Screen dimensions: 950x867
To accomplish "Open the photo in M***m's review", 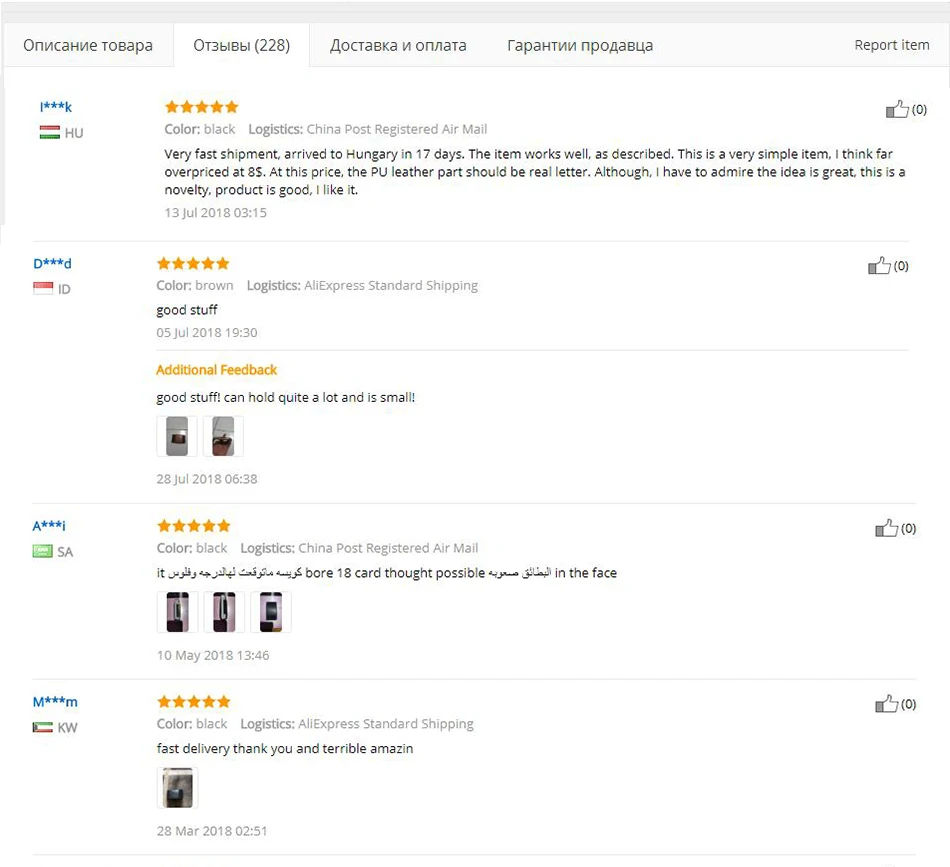I will pyautogui.click(x=178, y=788).
